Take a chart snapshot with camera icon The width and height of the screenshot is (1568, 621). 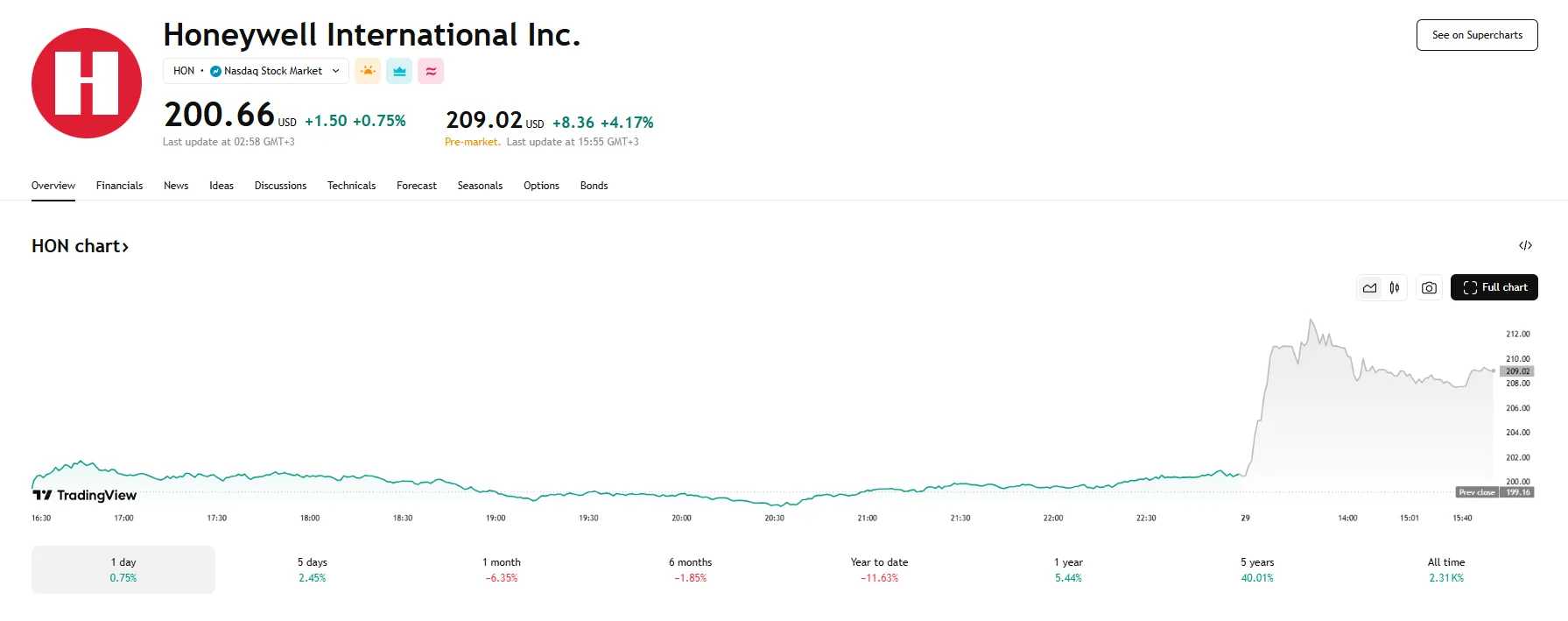pos(1429,287)
